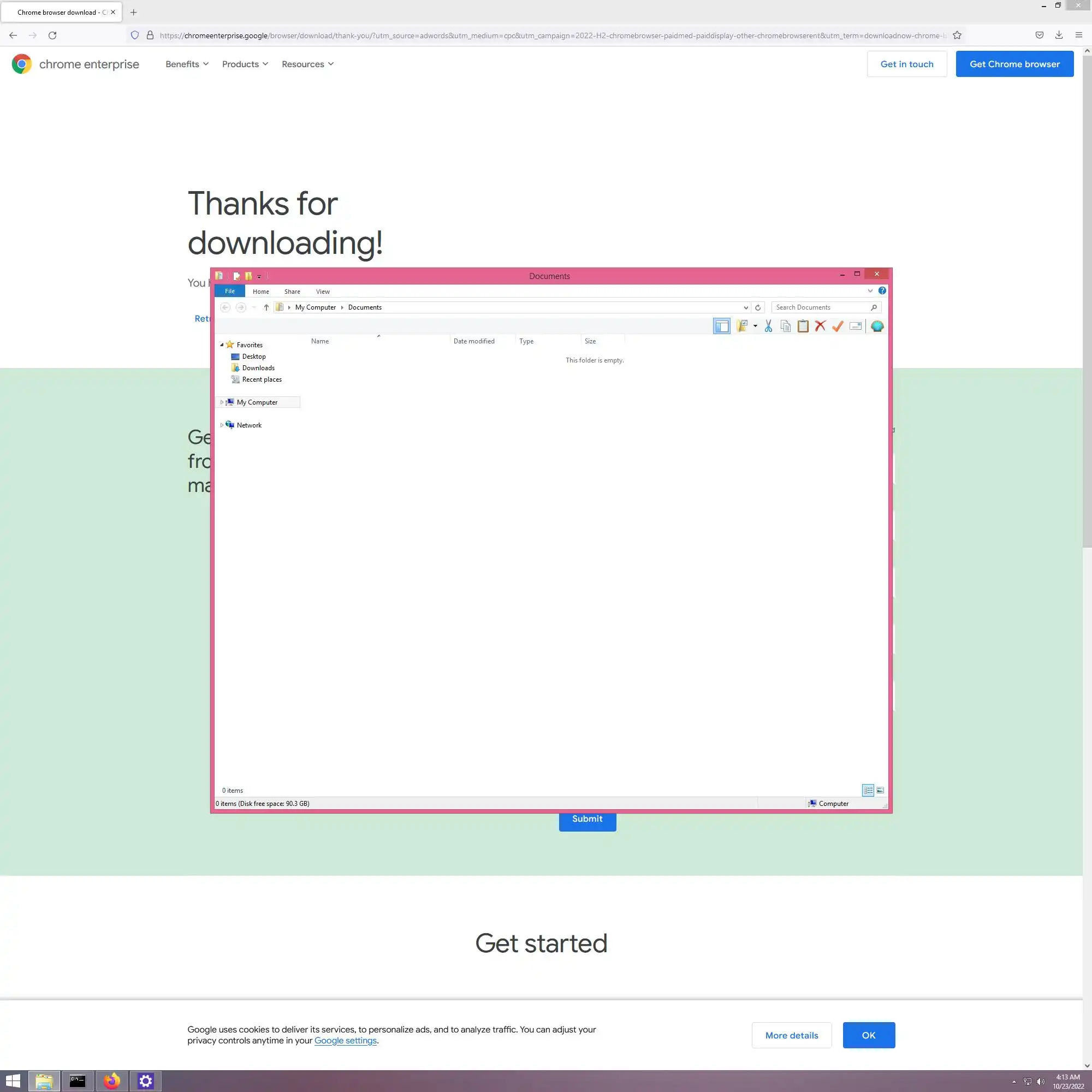Expand the My Computer tree node

coord(222,402)
